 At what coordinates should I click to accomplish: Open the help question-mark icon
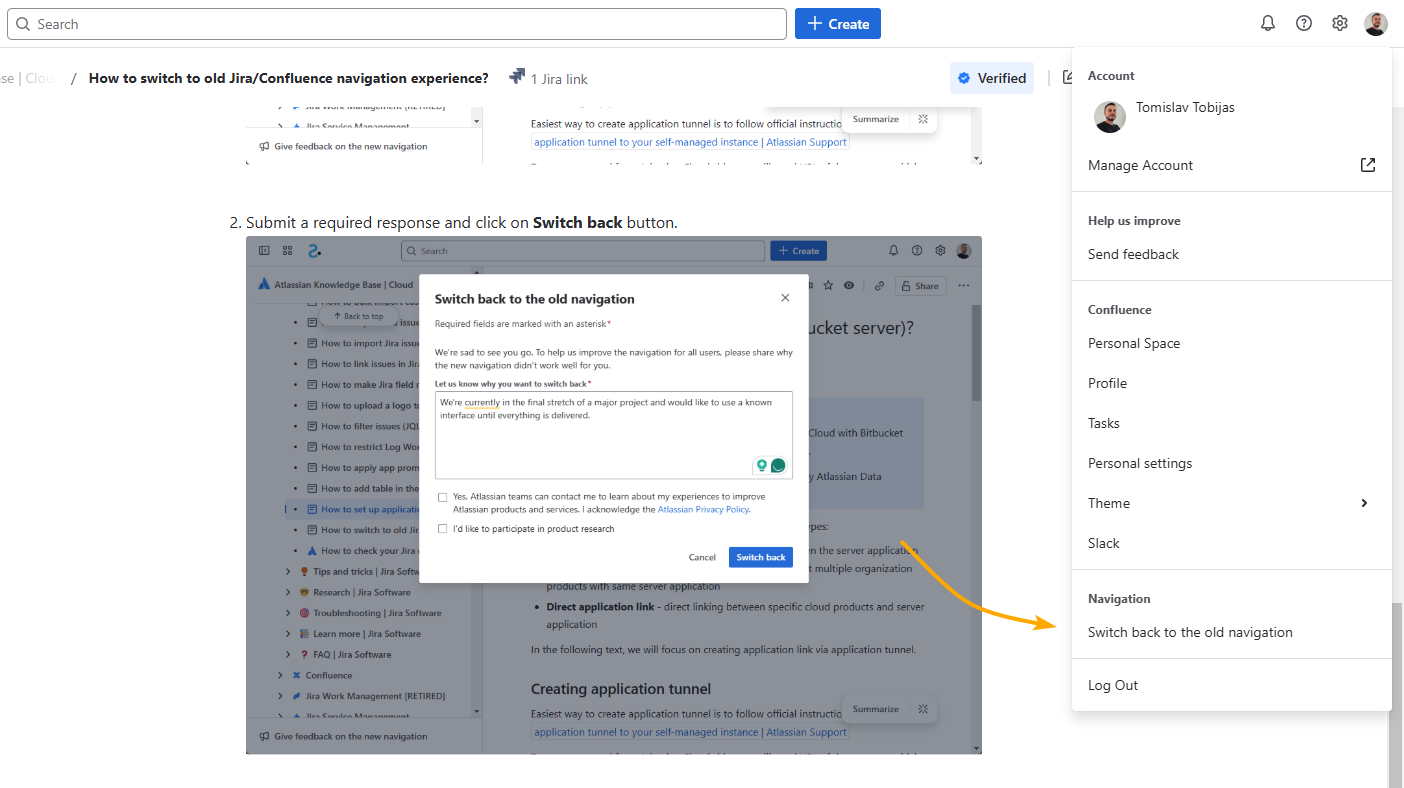(x=1303, y=22)
